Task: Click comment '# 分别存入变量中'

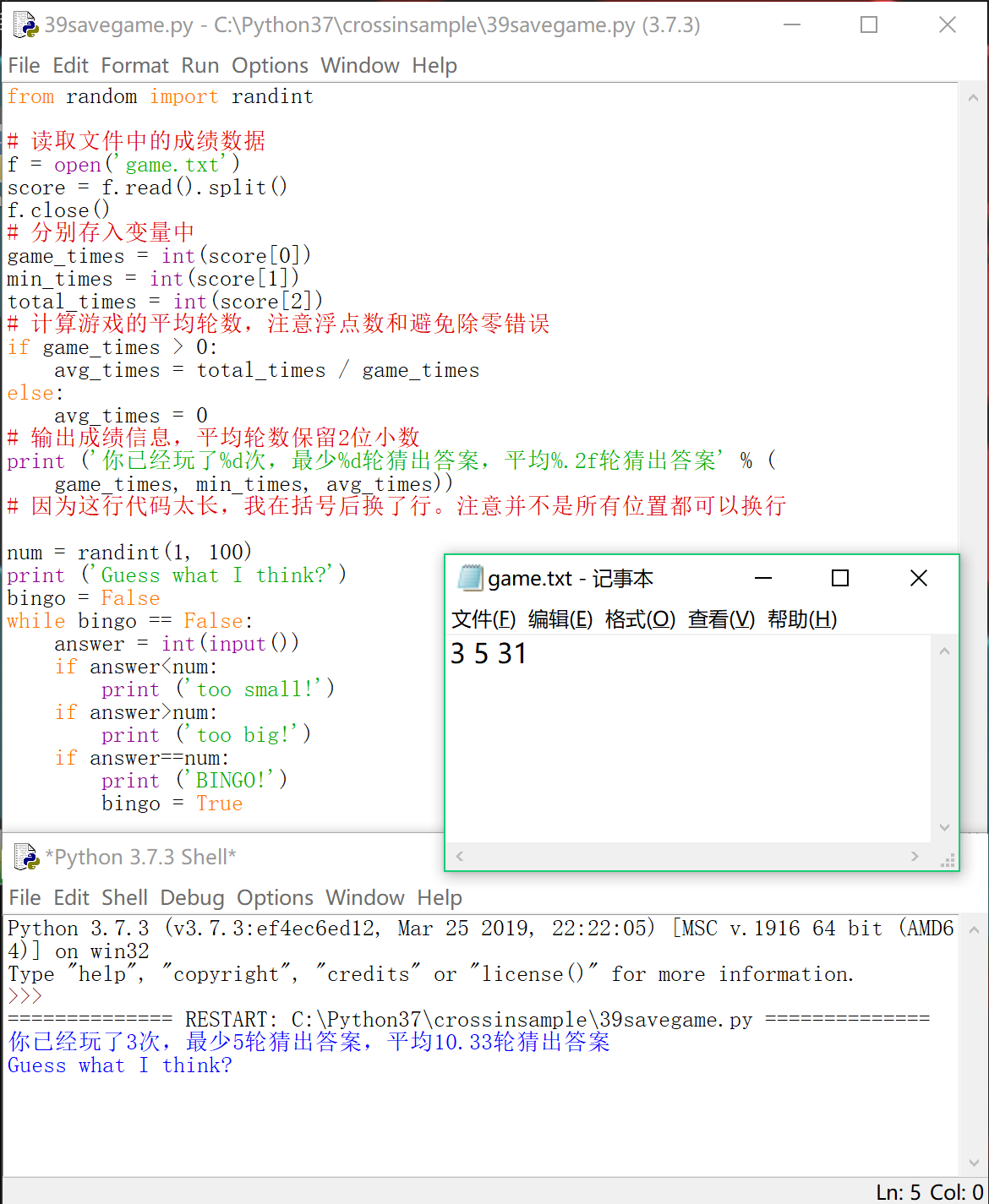Action: tap(101, 232)
